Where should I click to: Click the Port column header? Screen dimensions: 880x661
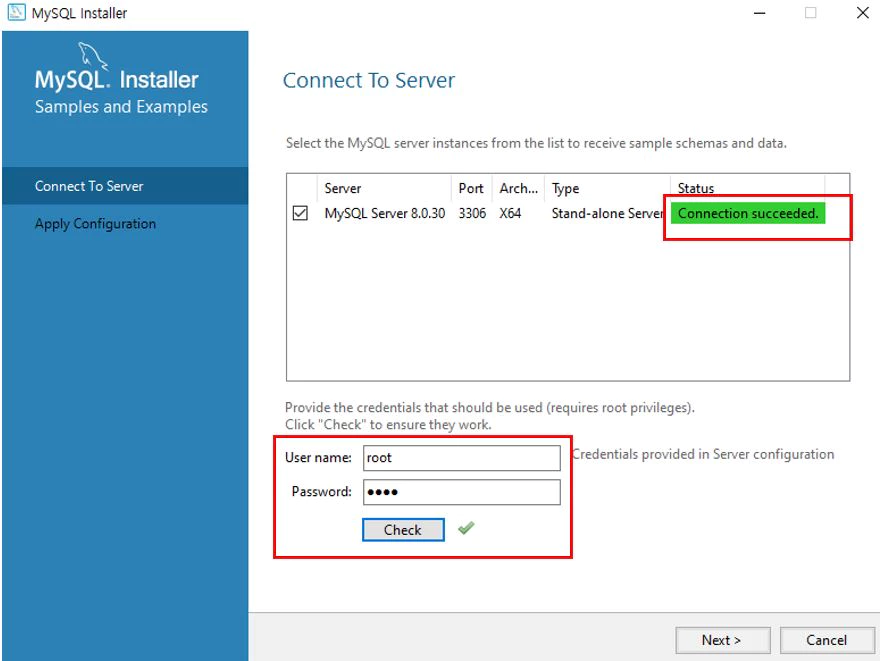click(x=471, y=188)
